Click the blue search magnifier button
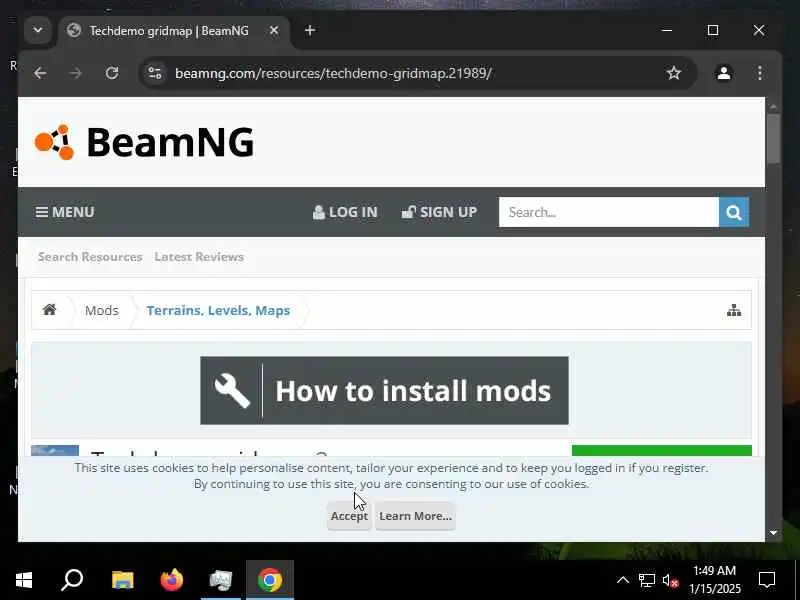This screenshot has width=800, height=600. 734,212
